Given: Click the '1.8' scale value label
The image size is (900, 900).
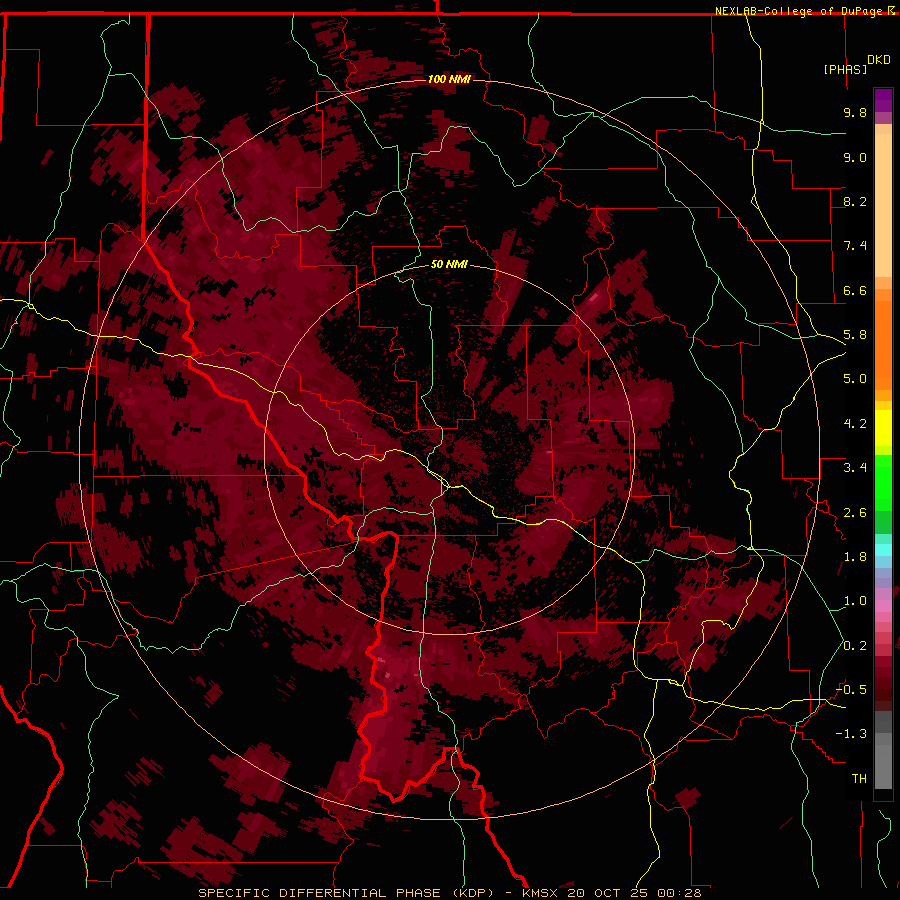Looking at the screenshot, I should [x=855, y=557].
